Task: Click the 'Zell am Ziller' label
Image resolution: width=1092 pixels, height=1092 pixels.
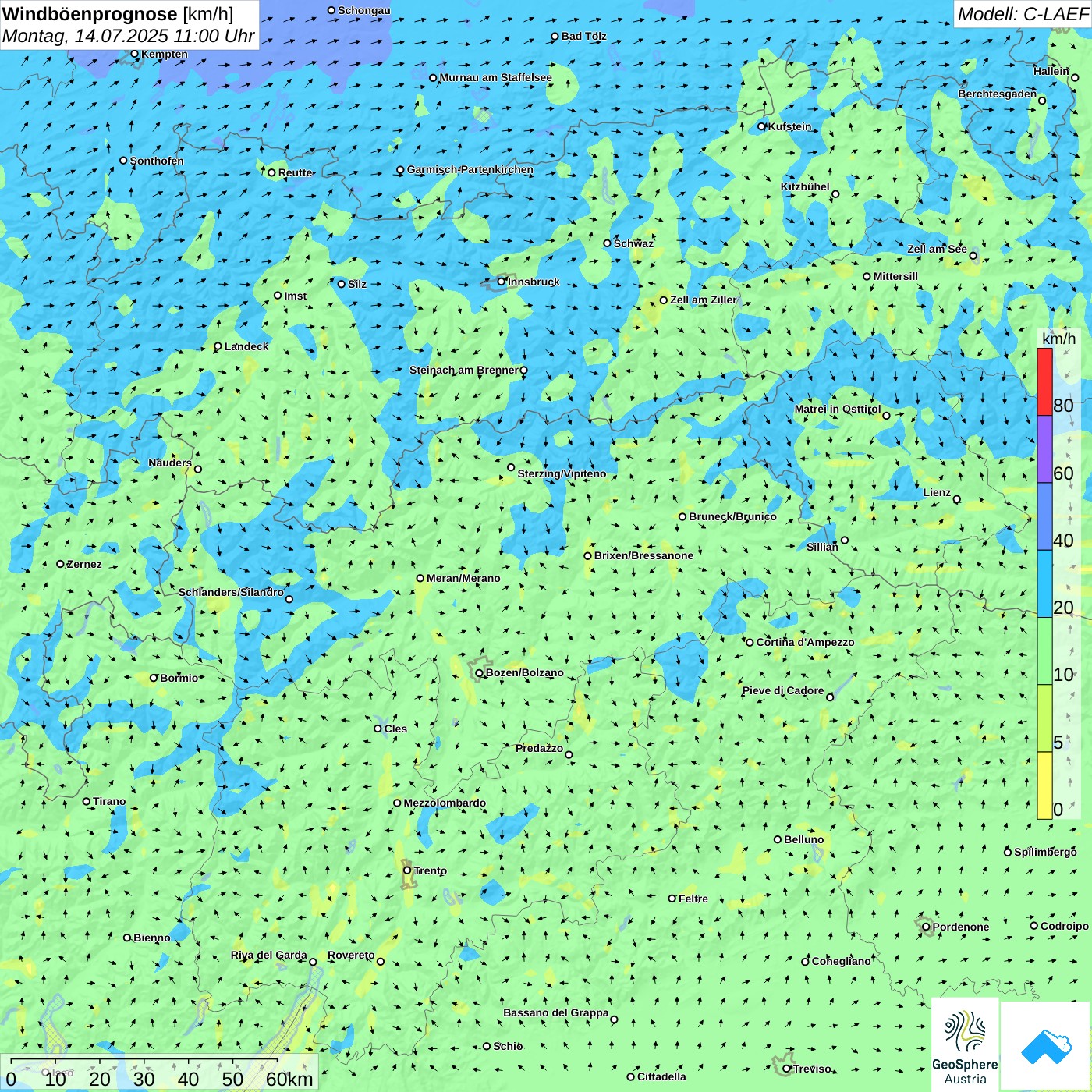Action: pos(704,300)
